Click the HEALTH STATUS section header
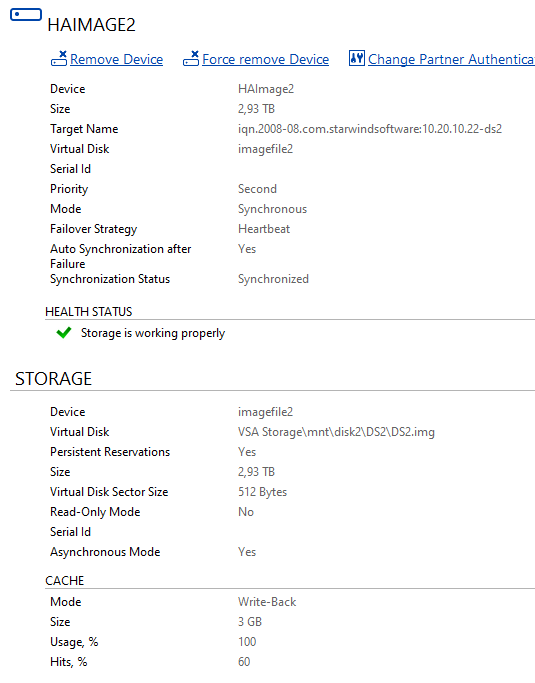This screenshot has width=535, height=683. click(88, 312)
